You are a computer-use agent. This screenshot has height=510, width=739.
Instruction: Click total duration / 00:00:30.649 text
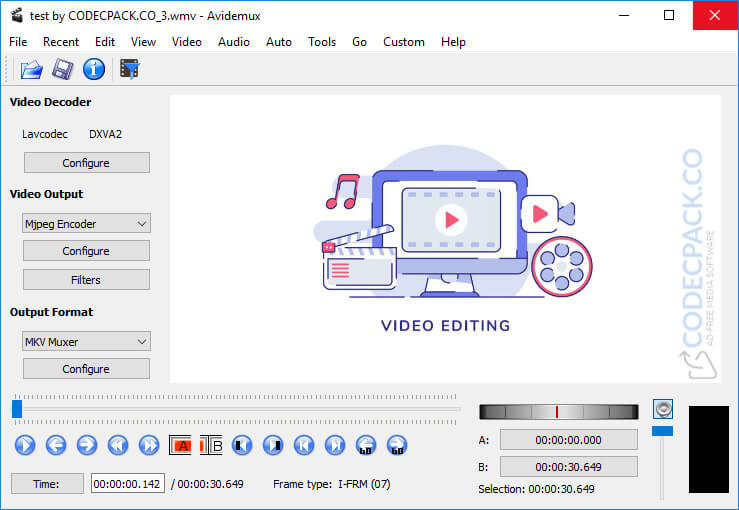(207, 484)
